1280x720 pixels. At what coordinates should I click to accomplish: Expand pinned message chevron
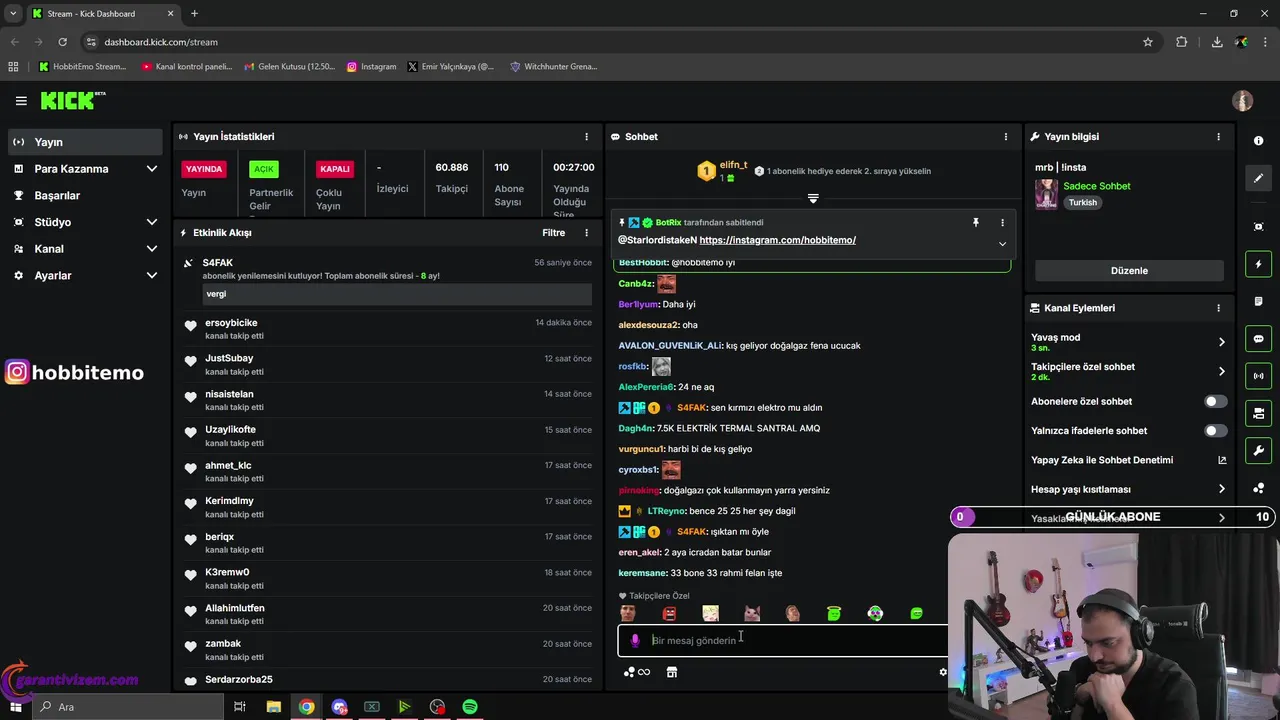tap(1002, 243)
